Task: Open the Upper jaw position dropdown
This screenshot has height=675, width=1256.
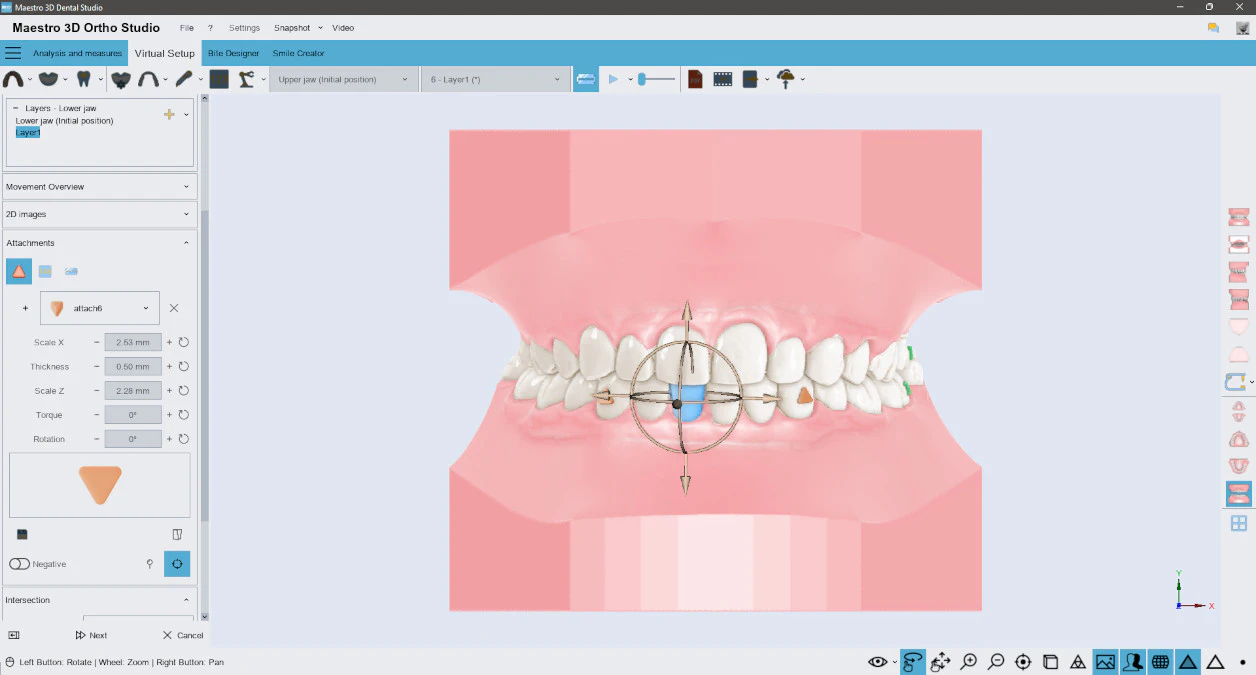Action: click(343, 77)
